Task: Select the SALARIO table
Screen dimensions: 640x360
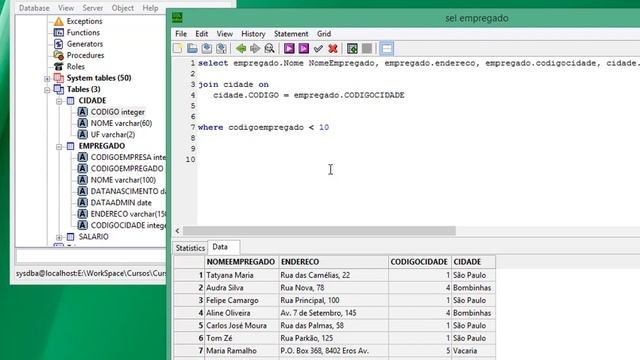Action: tap(93, 237)
